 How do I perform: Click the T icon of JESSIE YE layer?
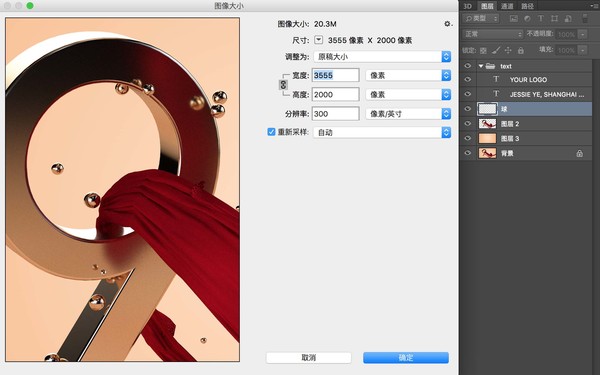496,94
